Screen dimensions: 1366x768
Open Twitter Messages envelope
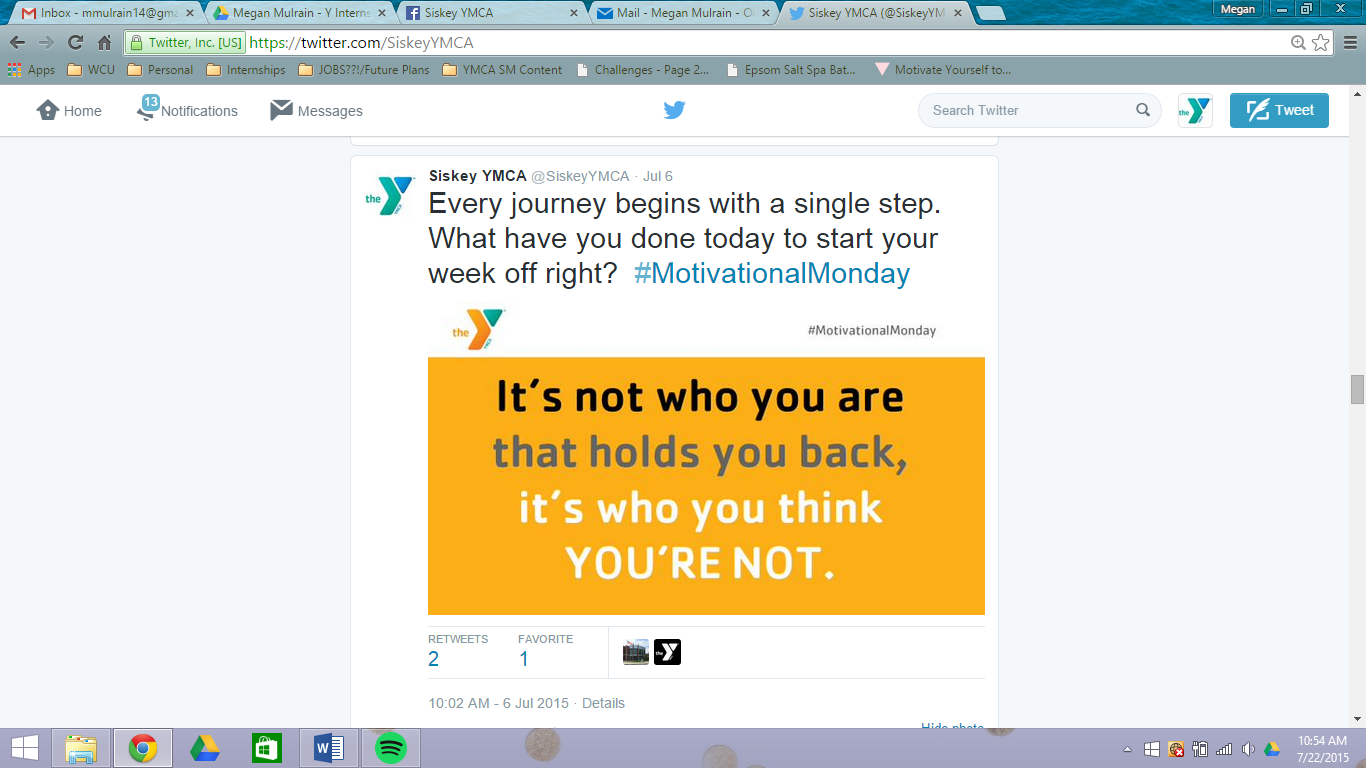(316, 111)
